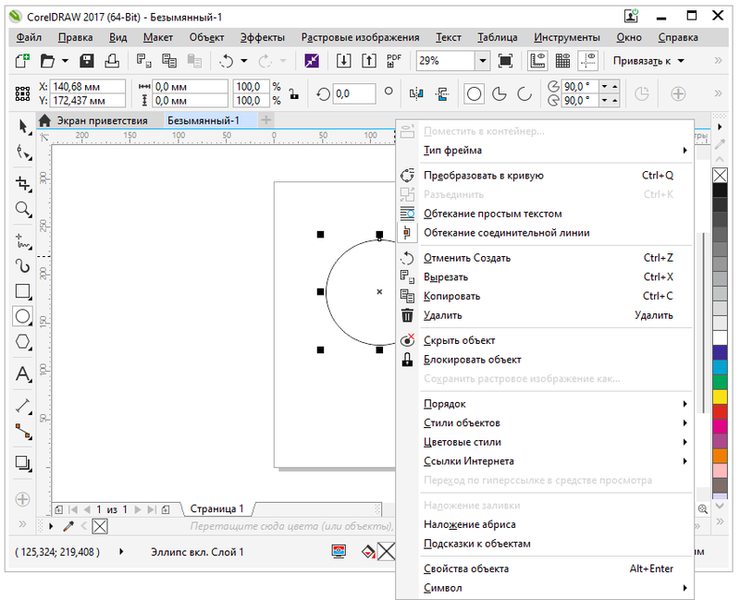The width and height of the screenshot is (740, 600).
Task: Open the Растровые изображения menu
Action: pyautogui.click(x=360, y=37)
